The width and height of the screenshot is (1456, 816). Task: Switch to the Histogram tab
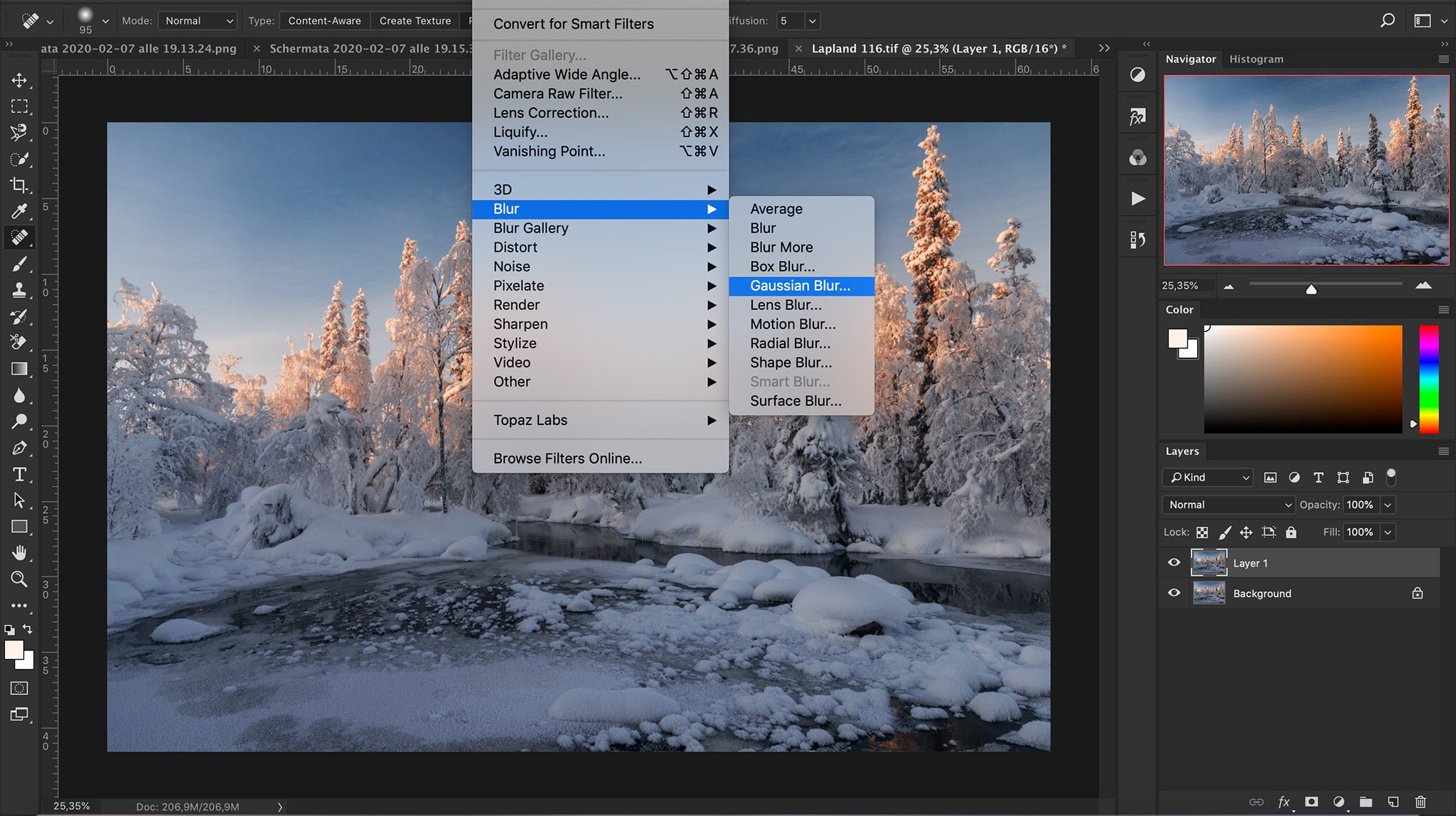pyautogui.click(x=1256, y=59)
